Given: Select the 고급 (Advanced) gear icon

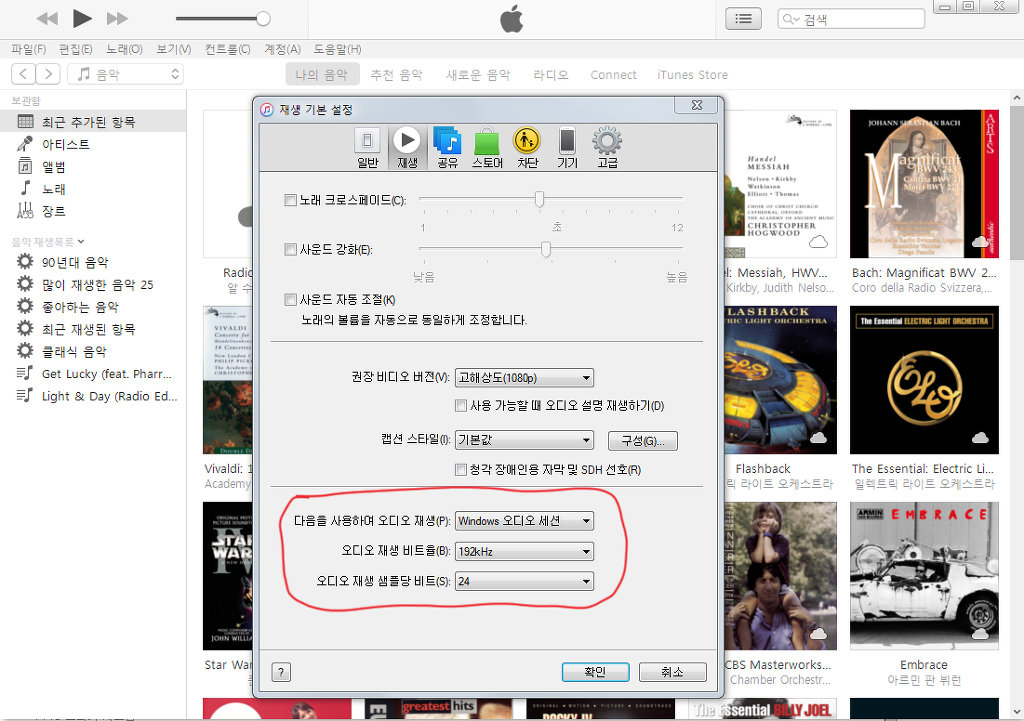Looking at the screenshot, I should click(x=607, y=146).
